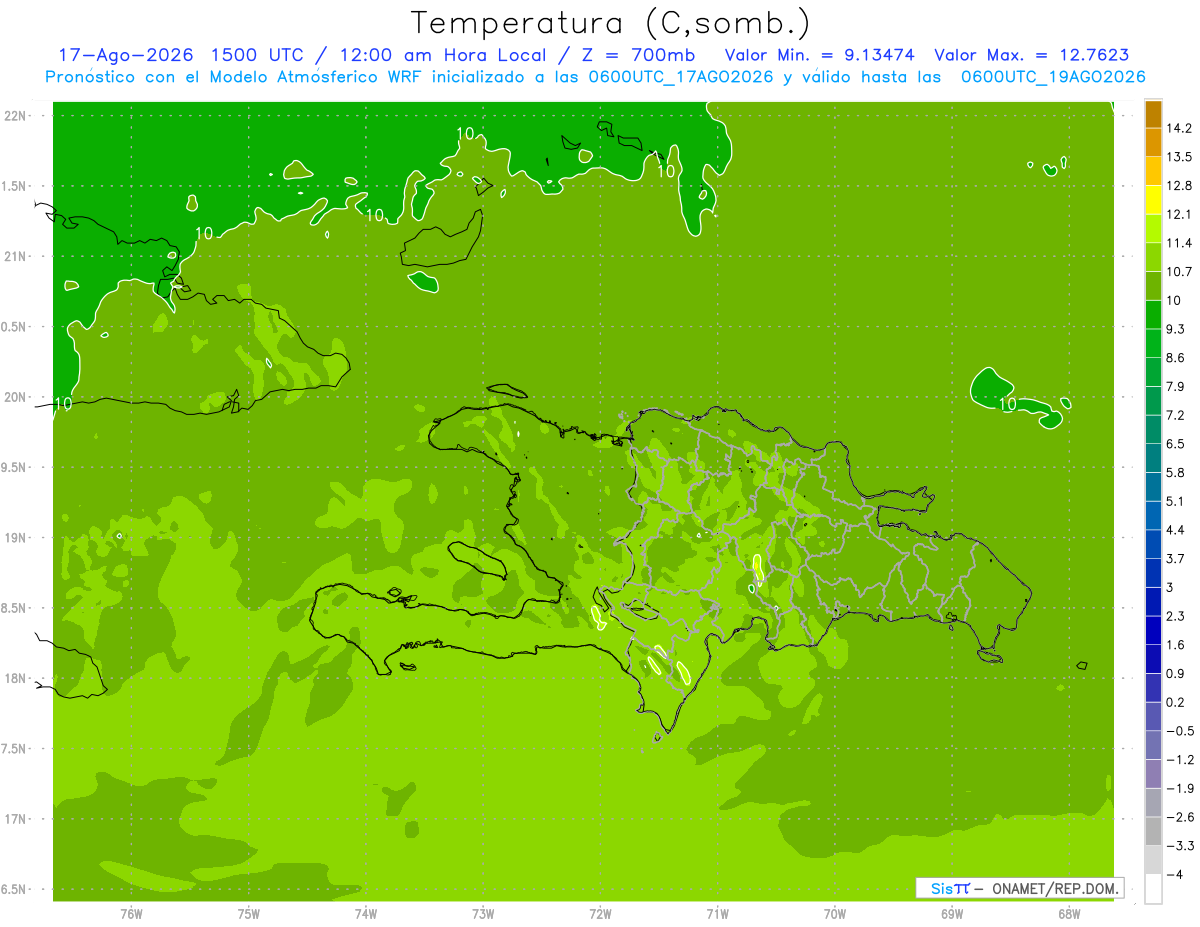This screenshot has width=1200, height=927.
Task: Click the "7.9" color scale value
Action: coord(1175,386)
